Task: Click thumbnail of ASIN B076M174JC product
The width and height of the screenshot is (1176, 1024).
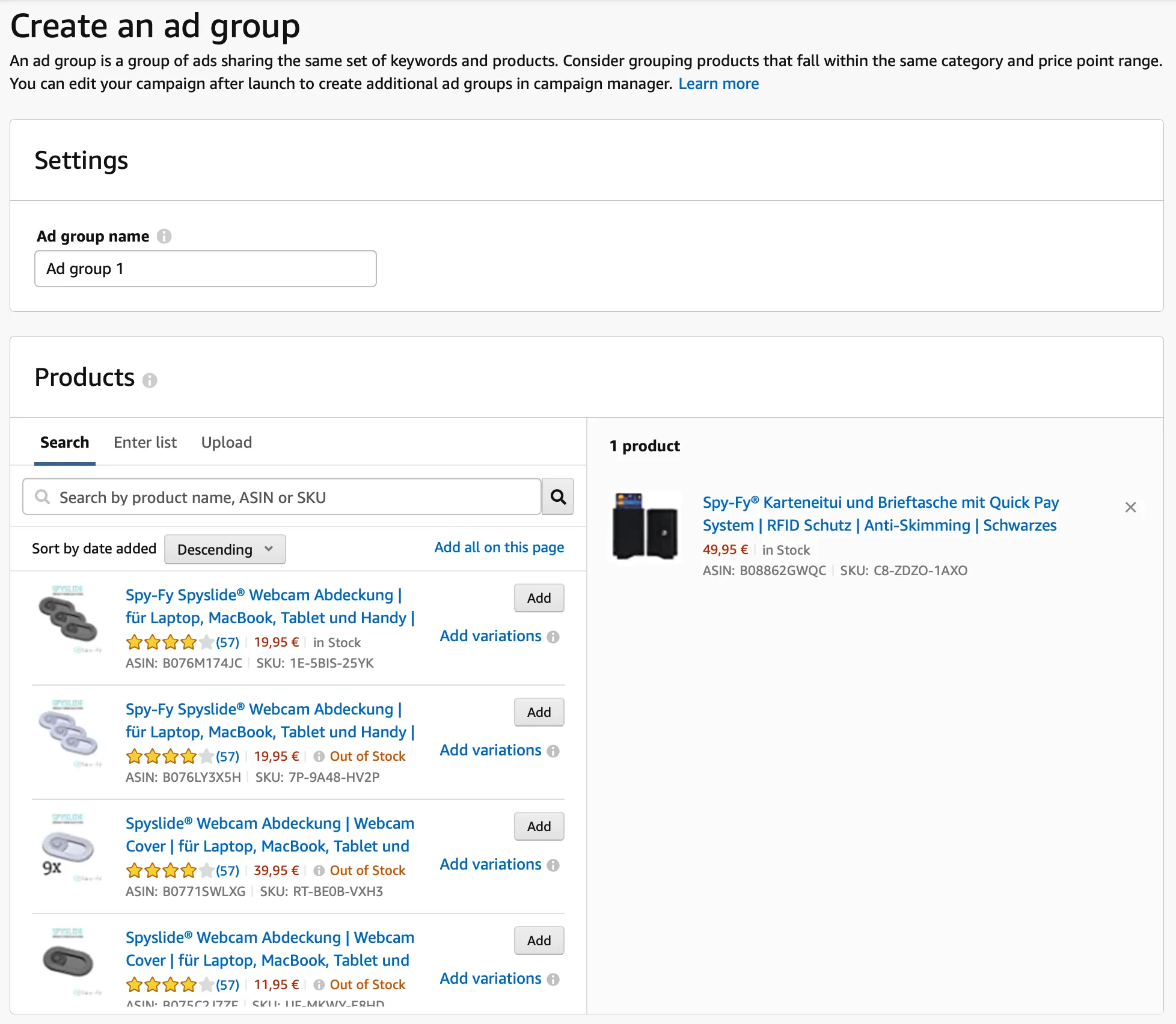Action: [69, 619]
